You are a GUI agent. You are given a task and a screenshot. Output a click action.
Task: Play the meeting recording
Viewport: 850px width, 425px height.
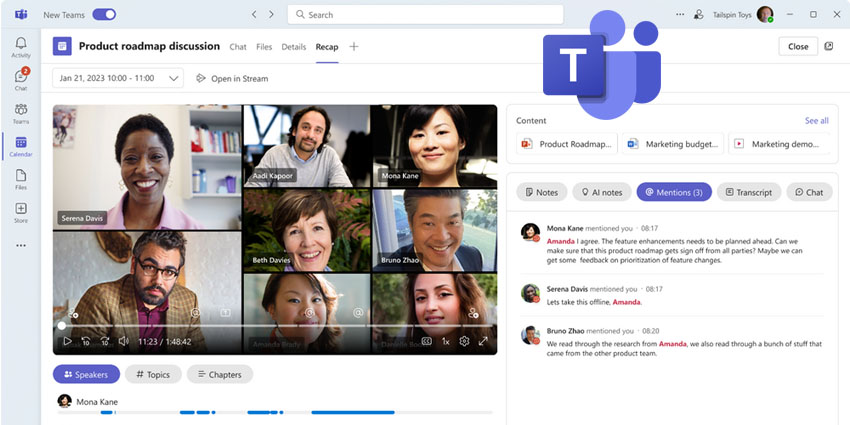(67, 341)
